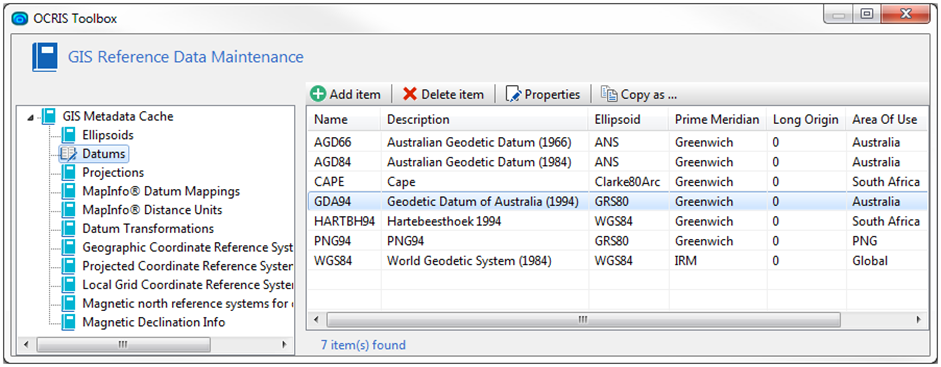The width and height of the screenshot is (941, 367).
Task: Close the OCRIS Toolbox window
Action: (x=906, y=13)
